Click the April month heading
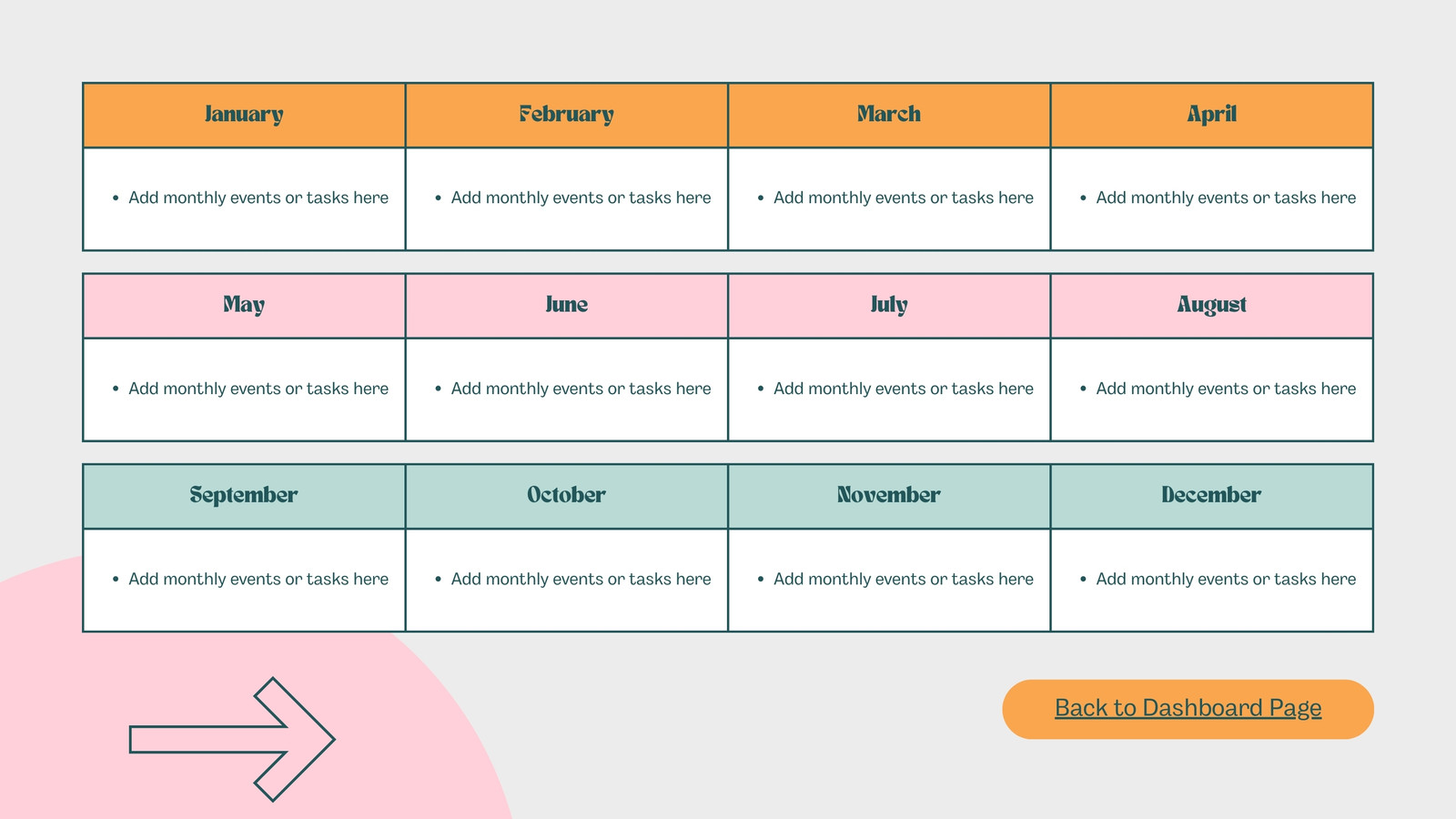This screenshot has width=1456, height=819. pyautogui.click(x=1211, y=114)
